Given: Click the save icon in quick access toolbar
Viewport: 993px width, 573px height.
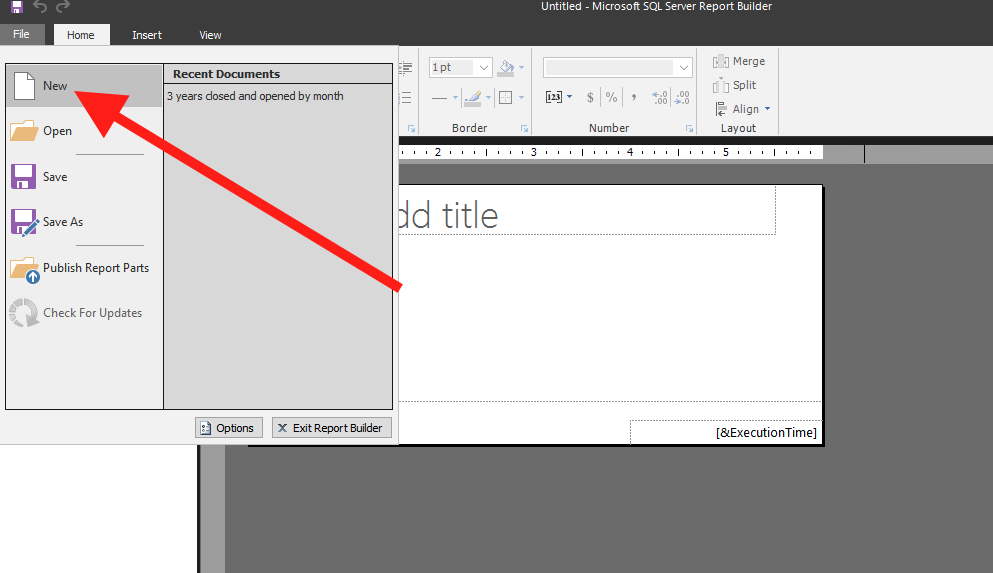Looking at the screenshot, I should coord(17,8).
